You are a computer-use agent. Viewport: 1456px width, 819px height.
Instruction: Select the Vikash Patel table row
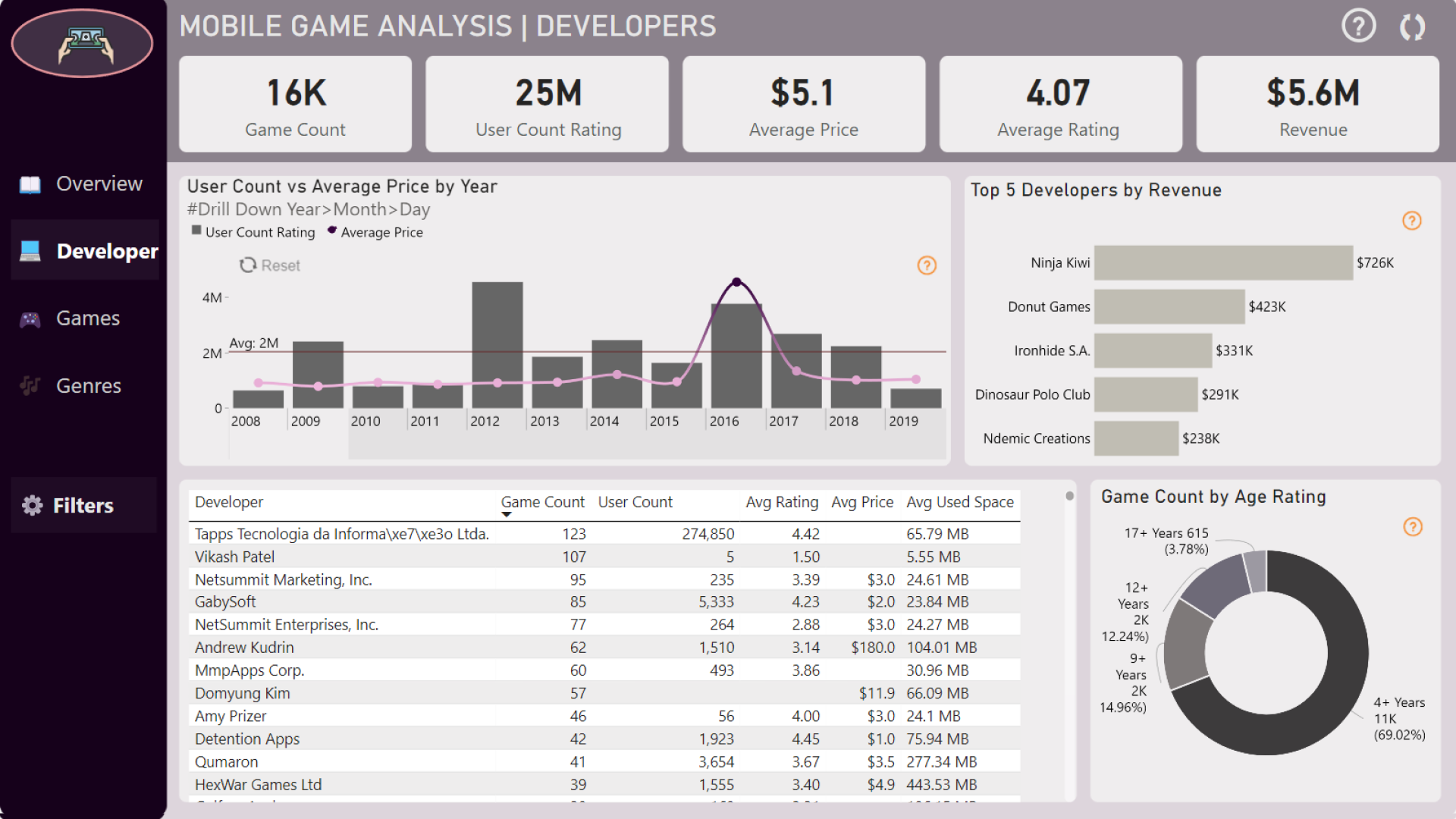coord(604,557)
